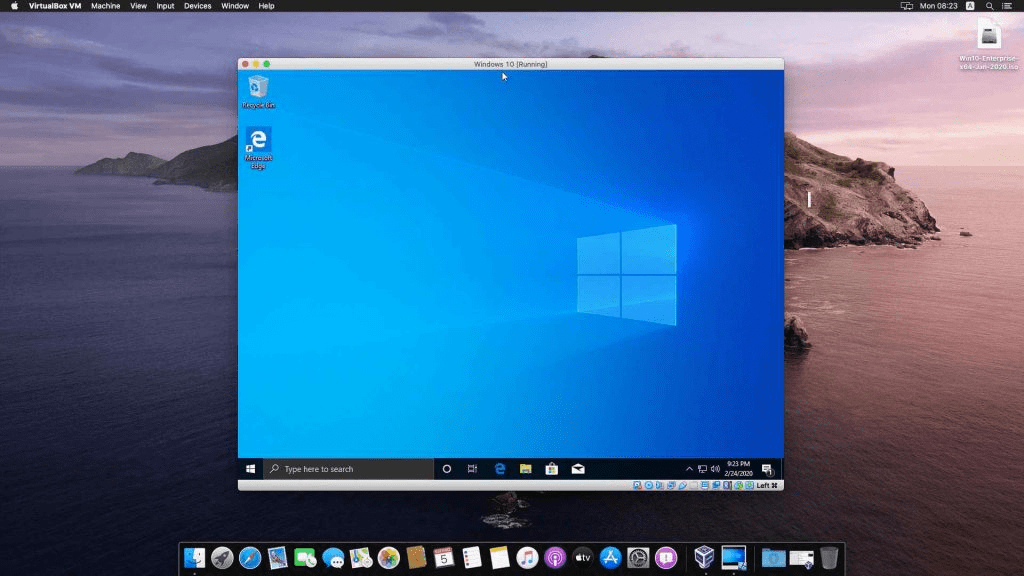Start Cortana search with the circle button
1024x576 pixels.
click(445, 468)
